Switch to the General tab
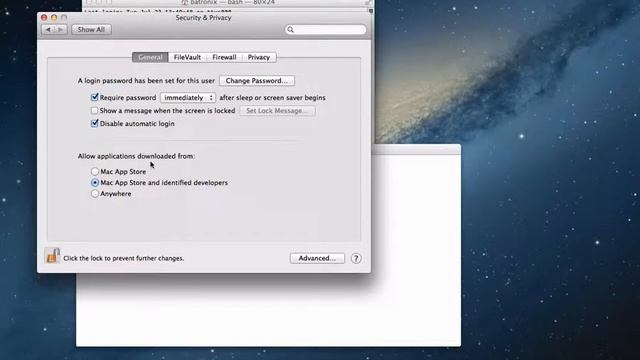The image size is (640, 360). 150,57
